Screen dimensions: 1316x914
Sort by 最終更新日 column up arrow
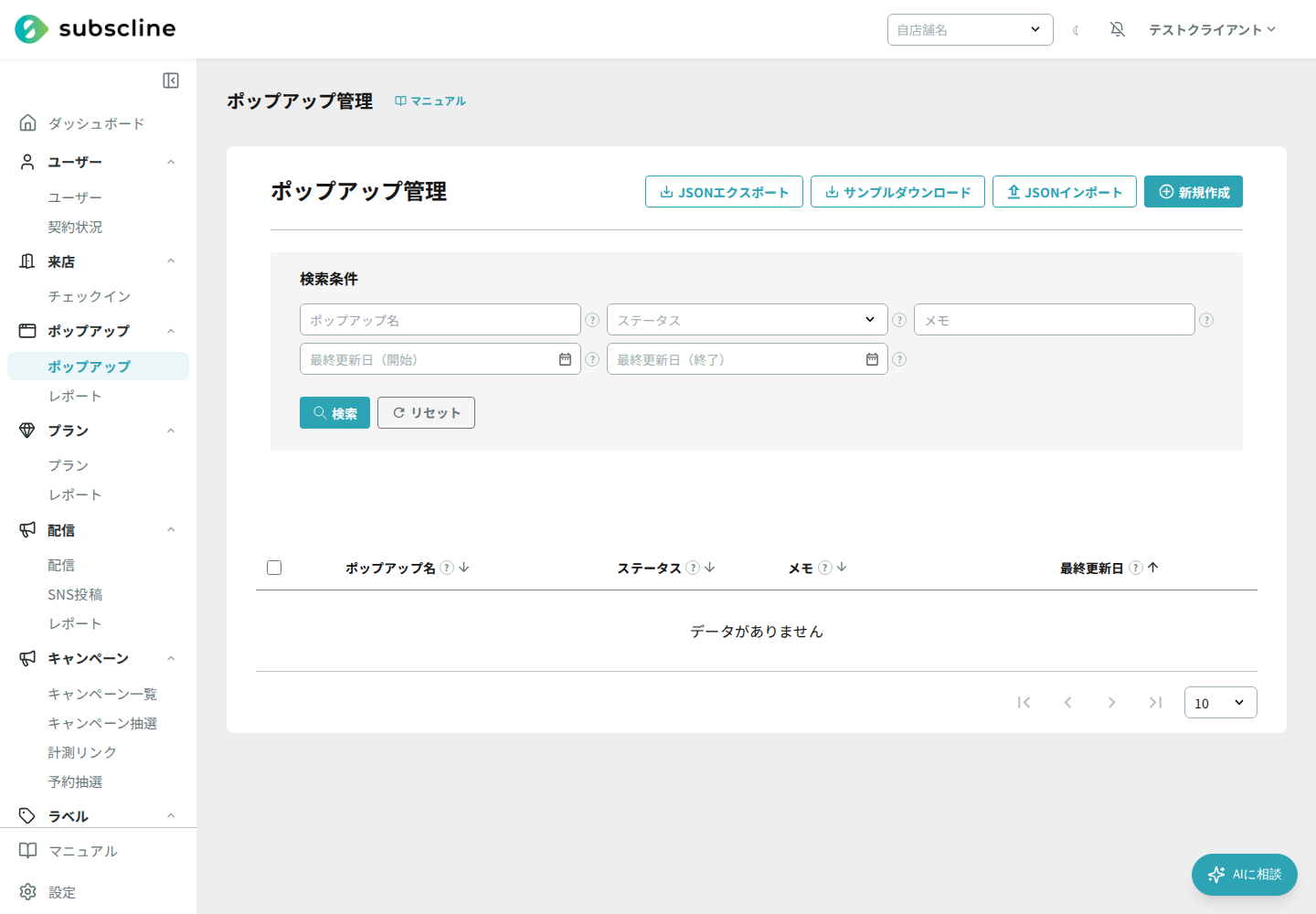[1153, 568]
